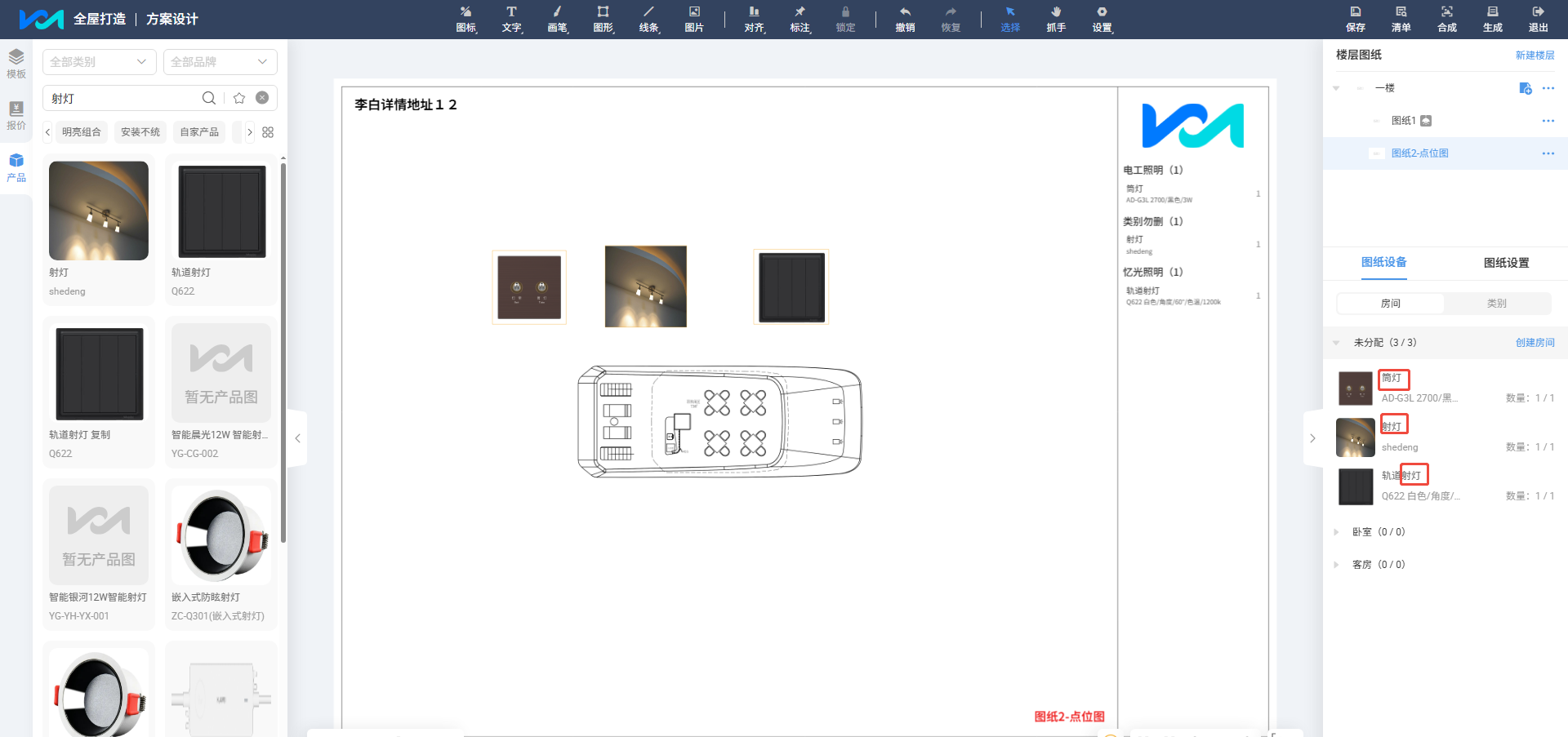Collapse the 未分配 group
Screen dimensions: 1568x737
tap(1336, 343)
